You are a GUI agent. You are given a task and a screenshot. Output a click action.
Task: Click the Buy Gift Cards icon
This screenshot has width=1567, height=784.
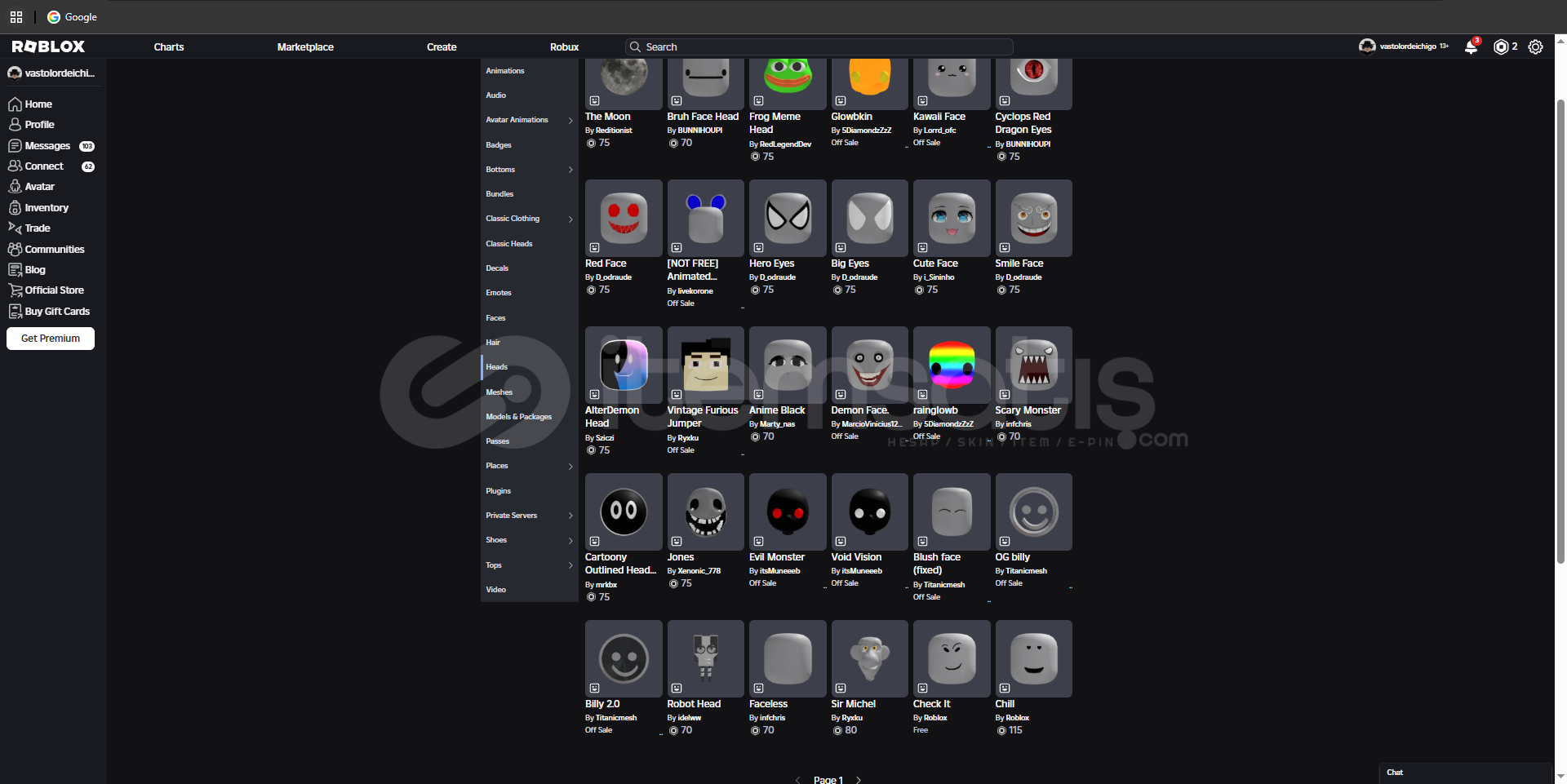(15, 312)
